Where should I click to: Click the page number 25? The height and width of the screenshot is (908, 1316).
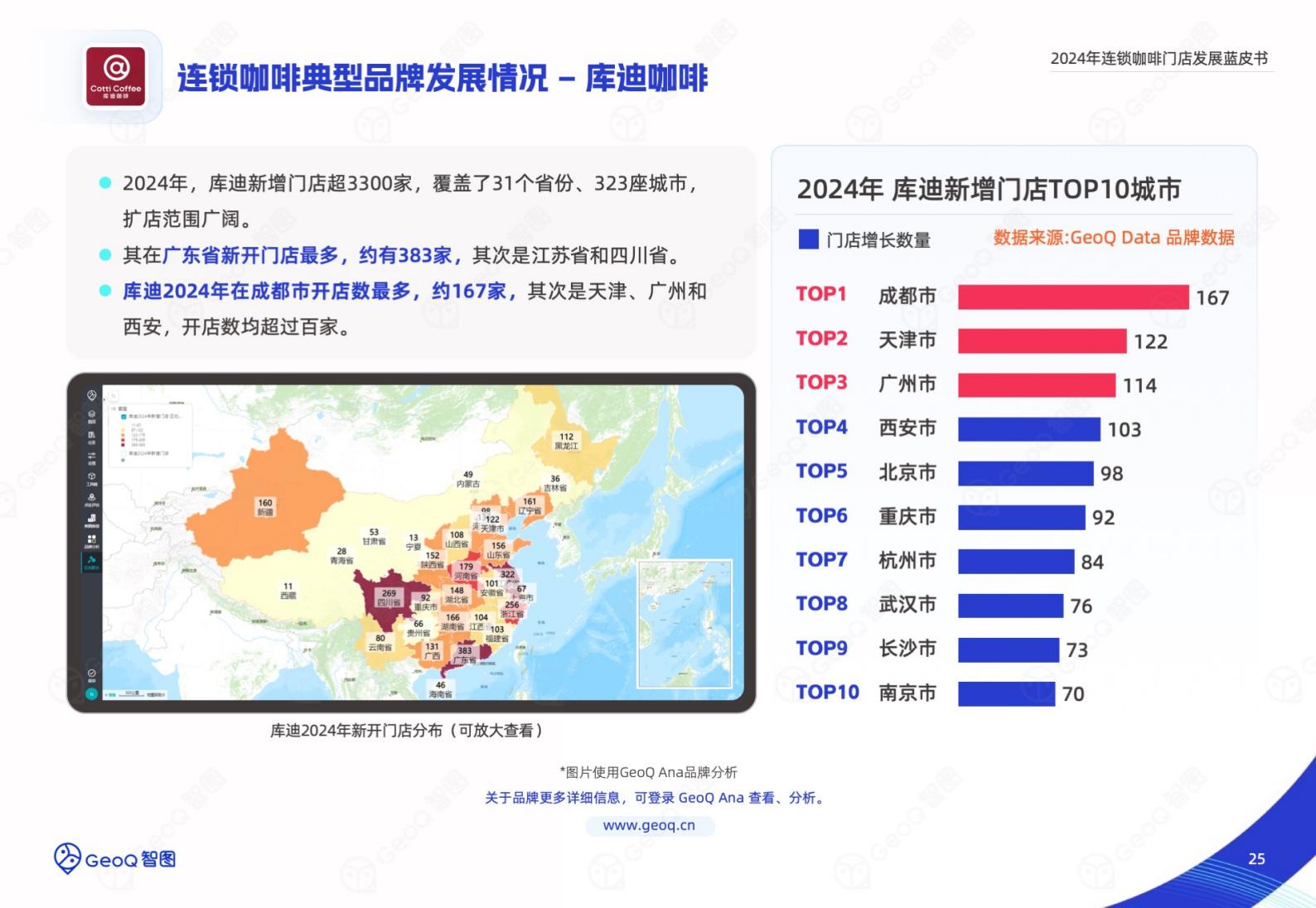pos(1256,859)
